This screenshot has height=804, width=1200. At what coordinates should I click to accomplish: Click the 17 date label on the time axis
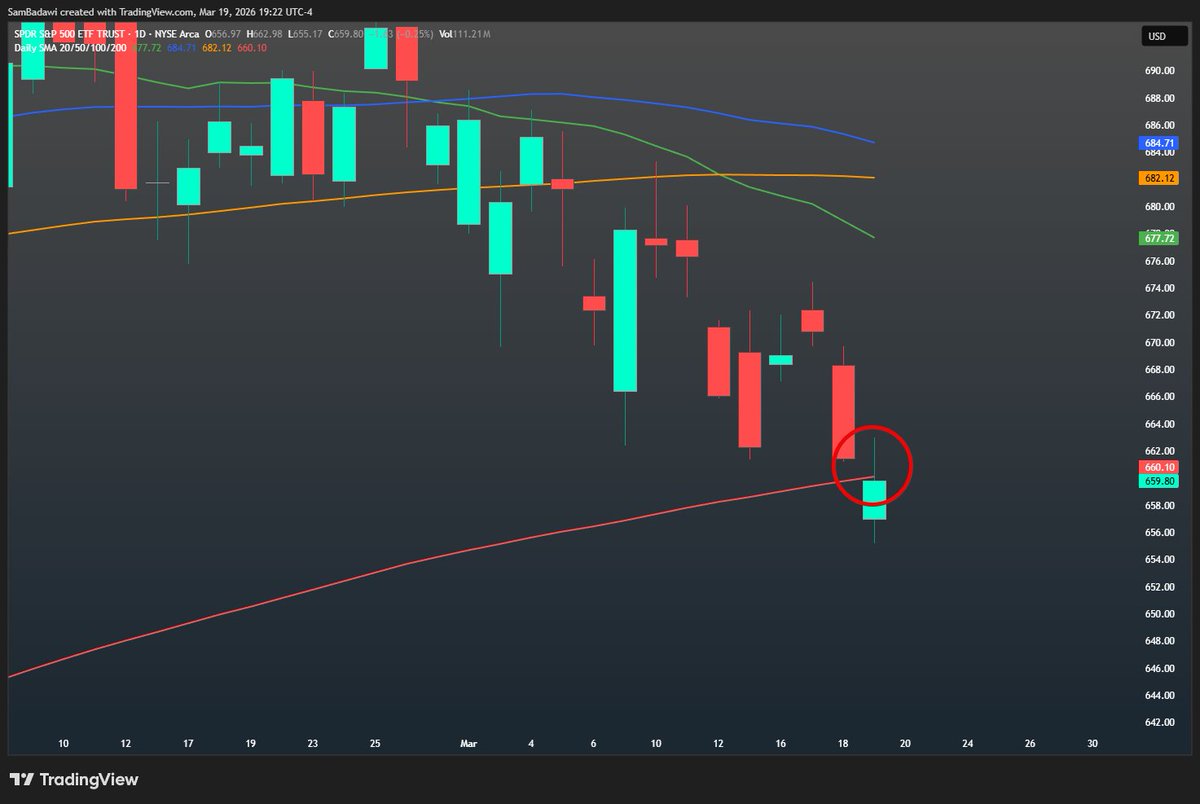click(x=188, y=744)
